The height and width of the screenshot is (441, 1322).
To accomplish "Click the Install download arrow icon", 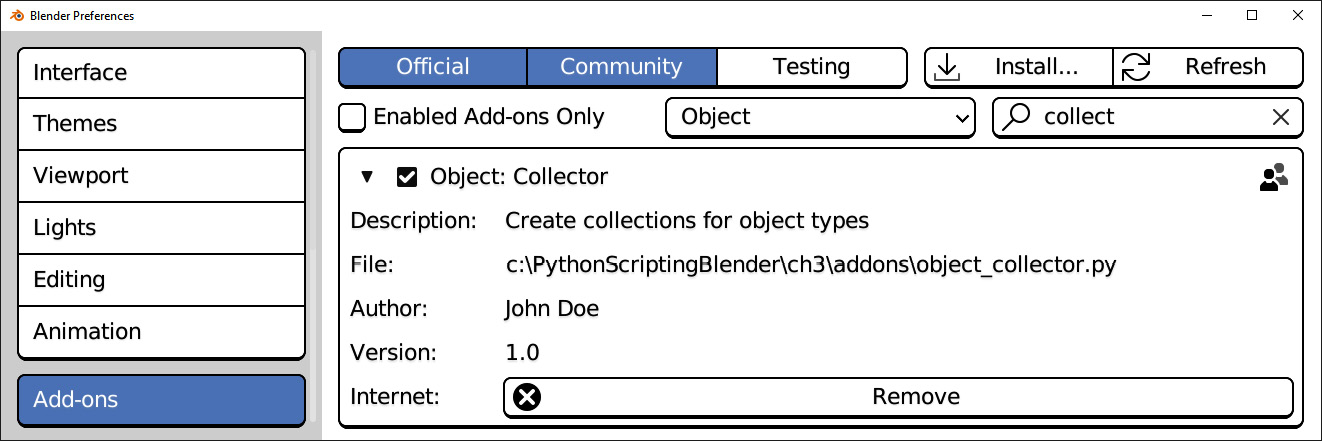I will [946, 67].
